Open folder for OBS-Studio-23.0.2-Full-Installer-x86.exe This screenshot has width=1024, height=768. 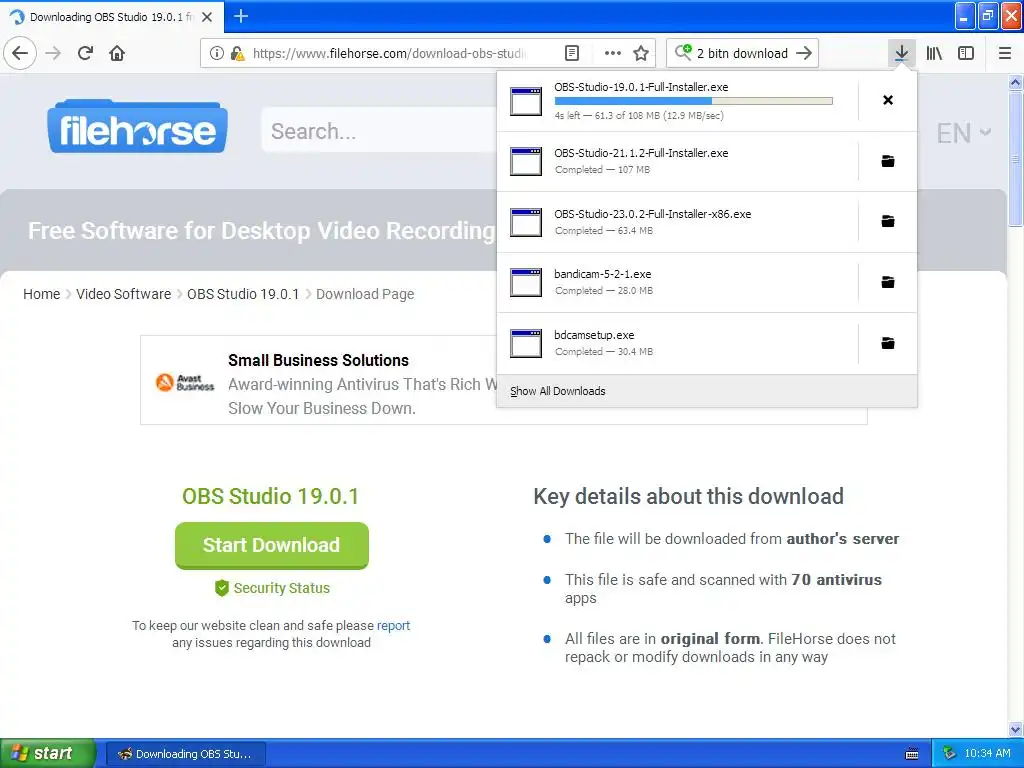[888, 221]
